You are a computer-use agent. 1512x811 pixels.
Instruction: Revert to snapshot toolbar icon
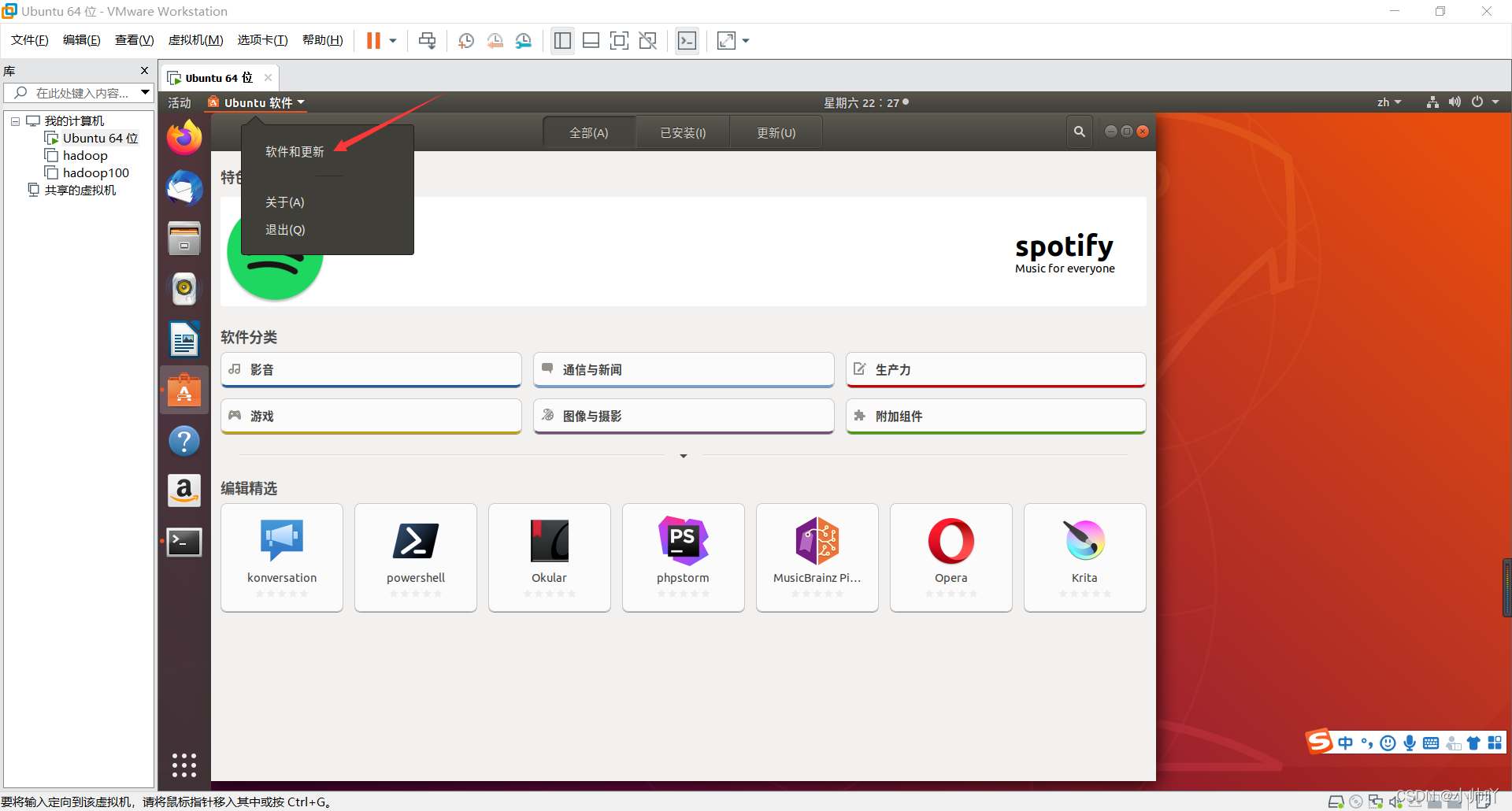tap(495, 41)
